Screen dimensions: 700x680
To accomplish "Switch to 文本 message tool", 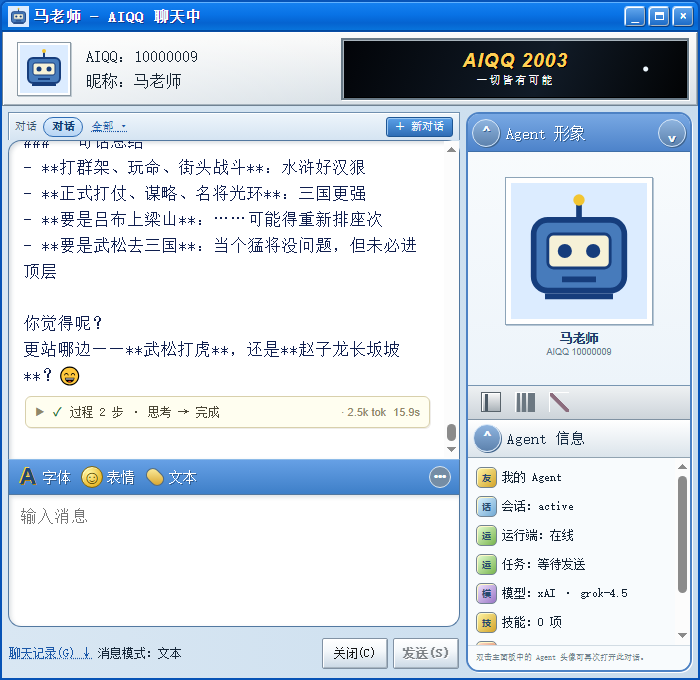I will 172,477.
